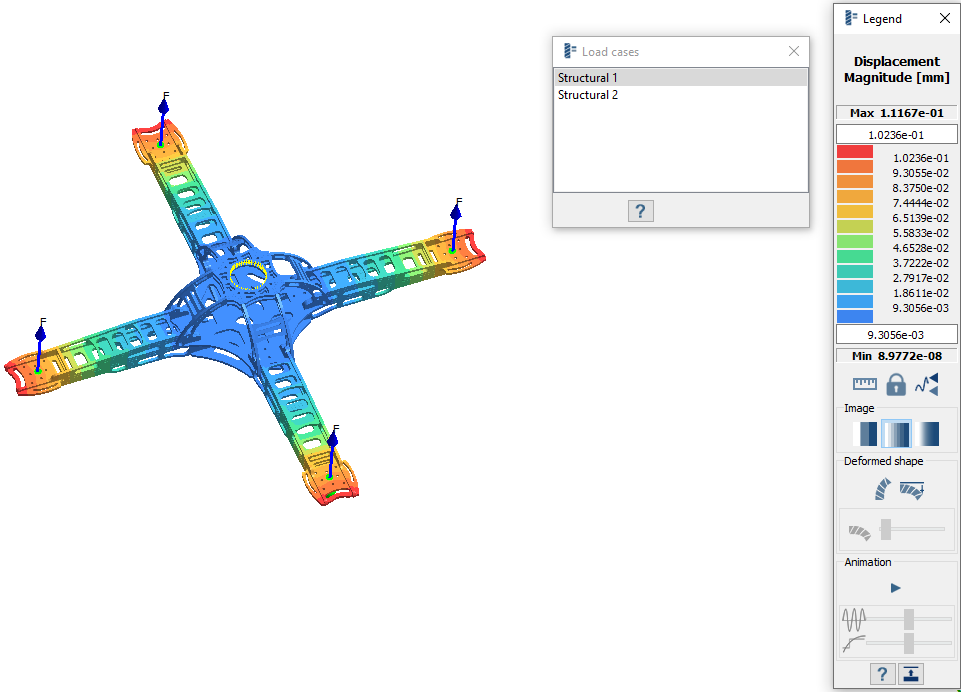Click the sine-wave animation slider handle
Image resolution: width=961 pixels, height=692 pixels.
point(909,618)
